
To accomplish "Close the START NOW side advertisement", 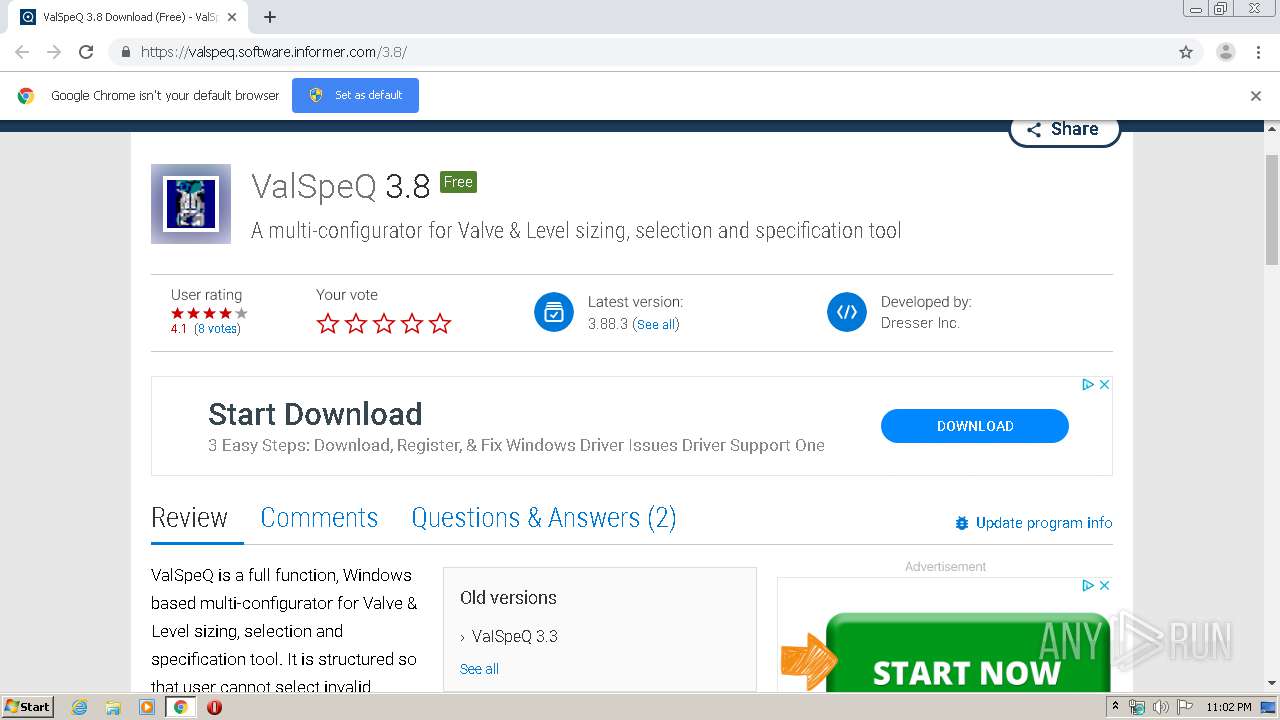I will coord(1105,586).
